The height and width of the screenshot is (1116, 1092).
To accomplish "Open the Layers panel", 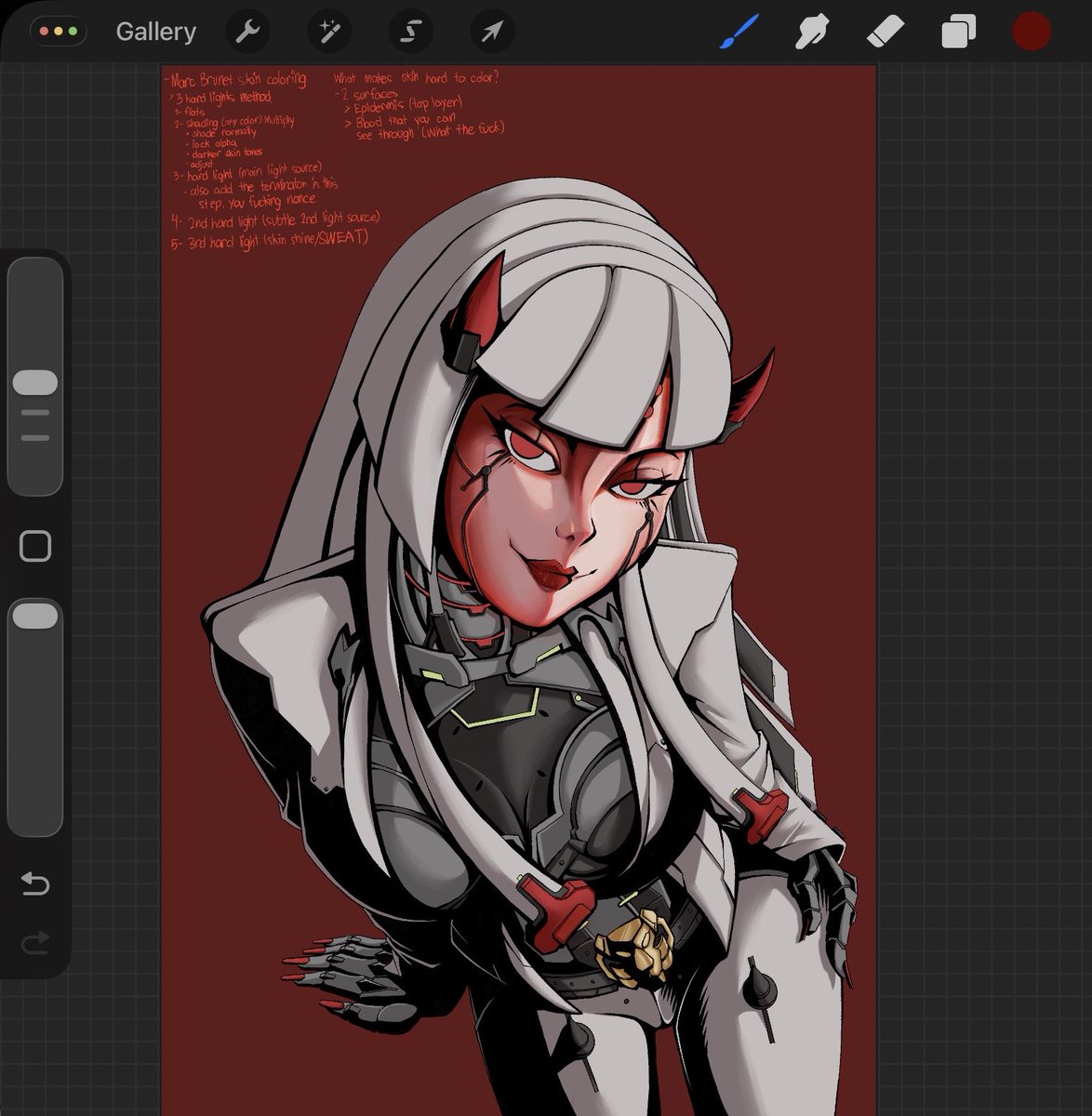I will [958, 32].
